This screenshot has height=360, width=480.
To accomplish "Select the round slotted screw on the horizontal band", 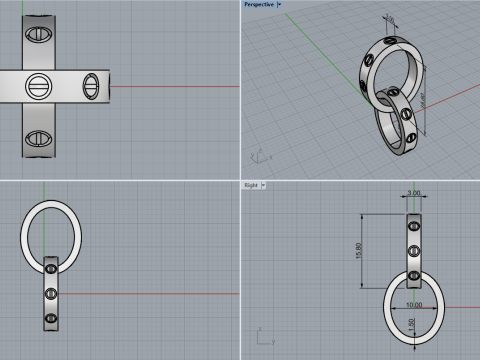I will (x=38, y=86).
